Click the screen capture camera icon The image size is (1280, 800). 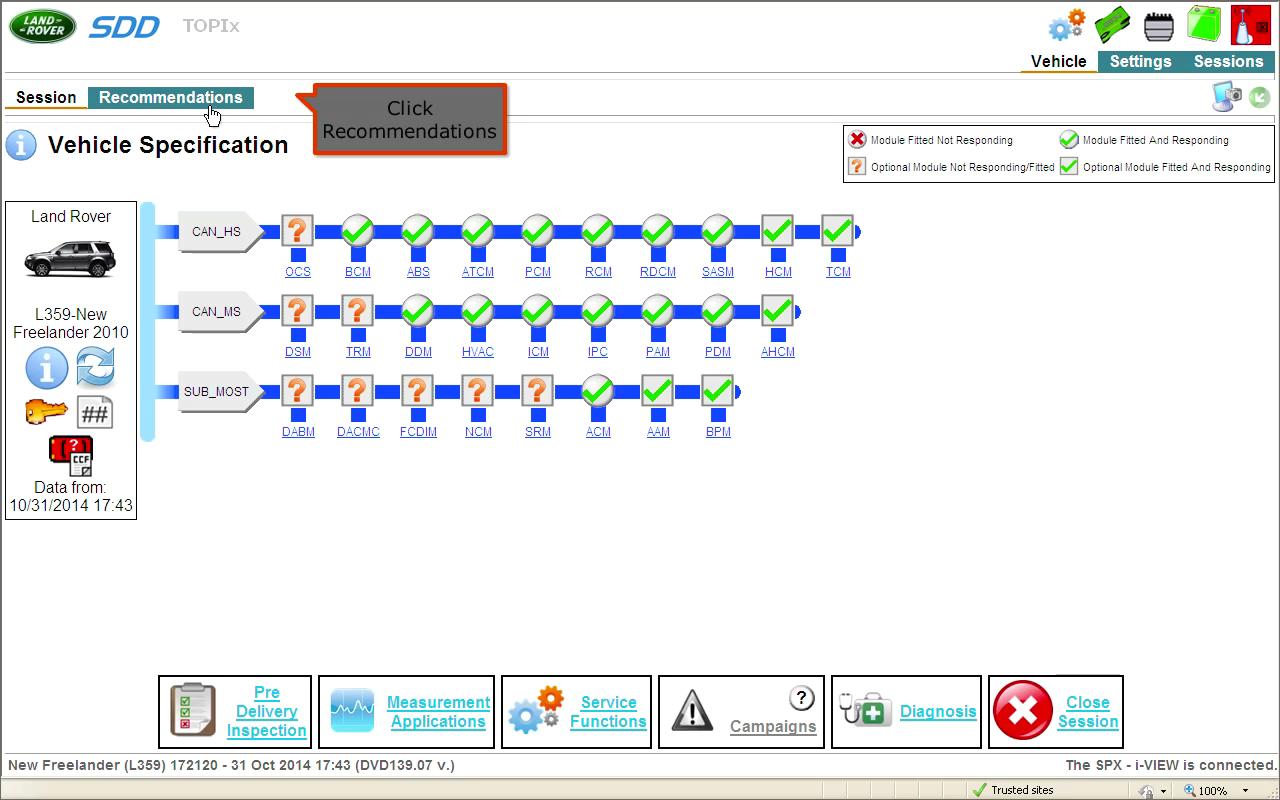[x=1226, y=97]
